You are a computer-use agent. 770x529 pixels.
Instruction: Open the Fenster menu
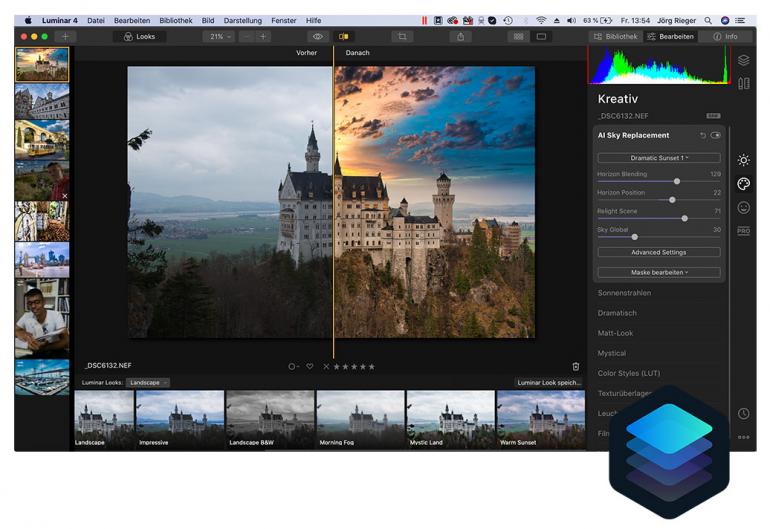click(284, 21)
